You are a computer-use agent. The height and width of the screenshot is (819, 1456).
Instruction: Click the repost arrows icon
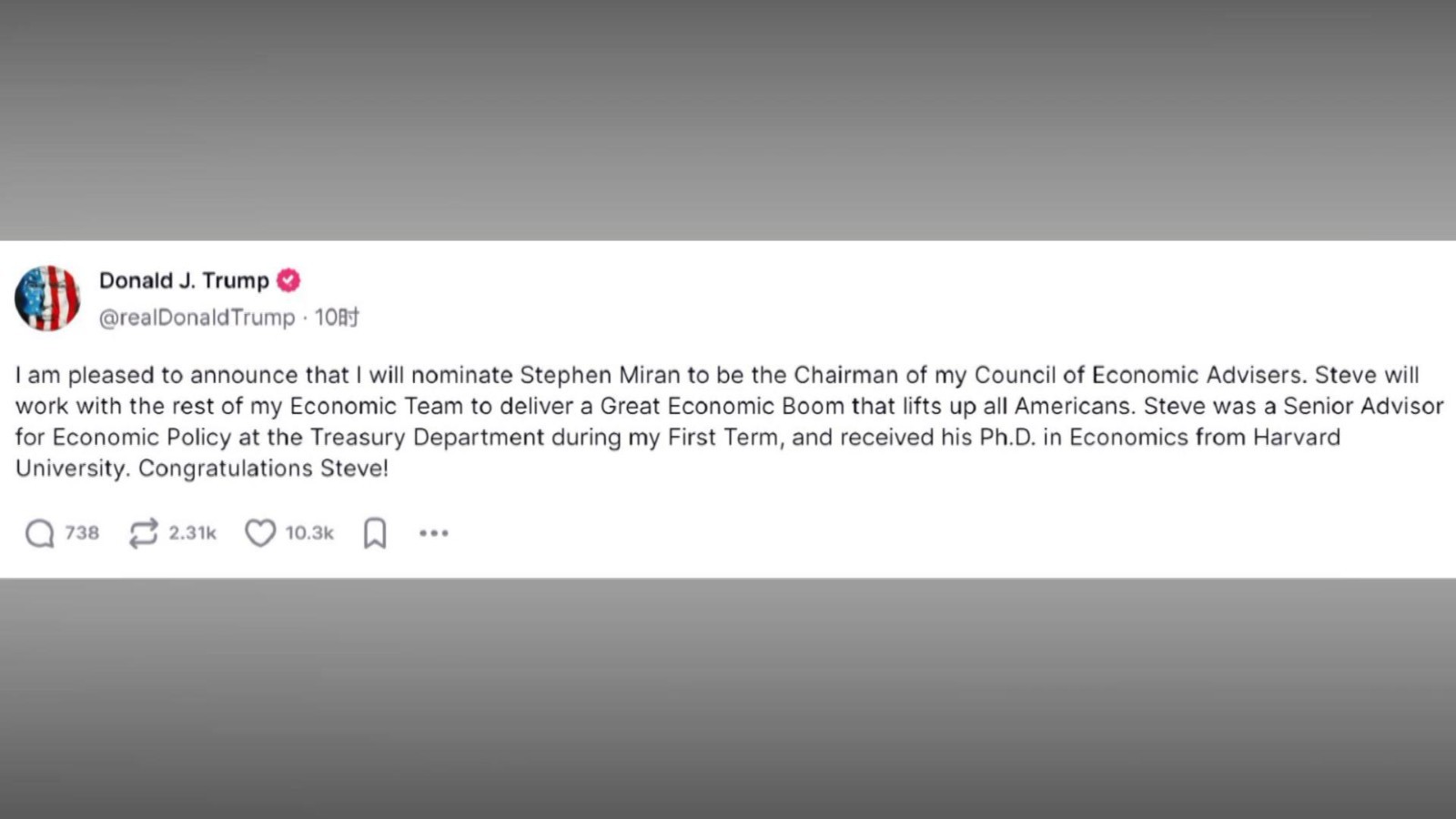click(143, 533)
